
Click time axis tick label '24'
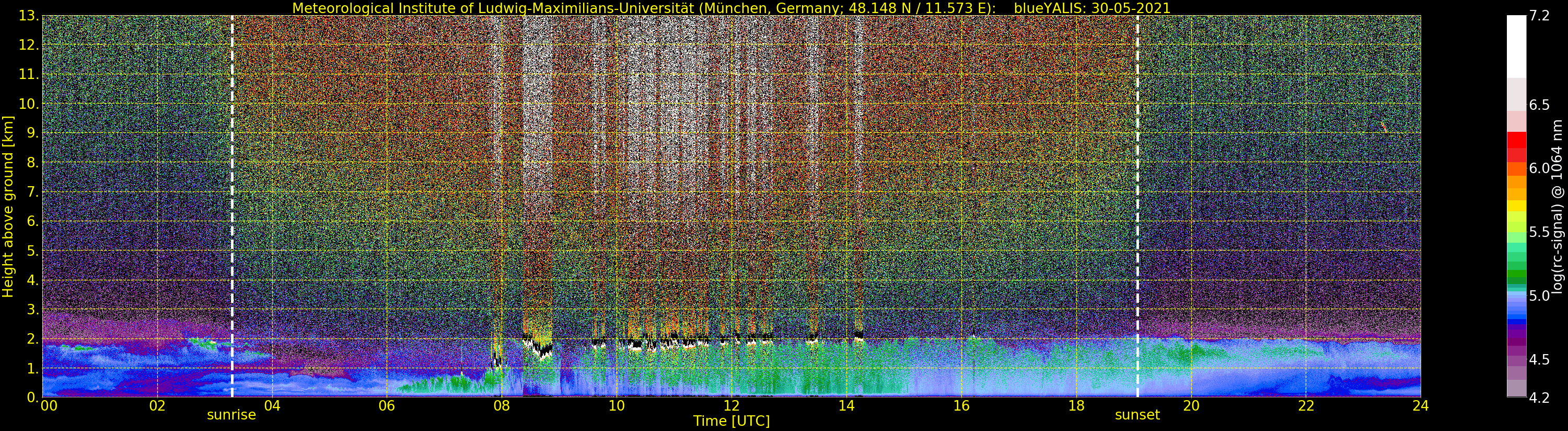click(x=1421, y=405)
